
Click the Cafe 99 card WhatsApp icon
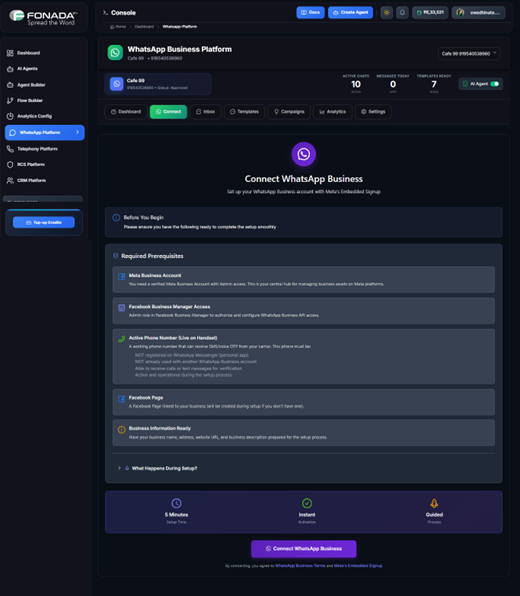117,84
